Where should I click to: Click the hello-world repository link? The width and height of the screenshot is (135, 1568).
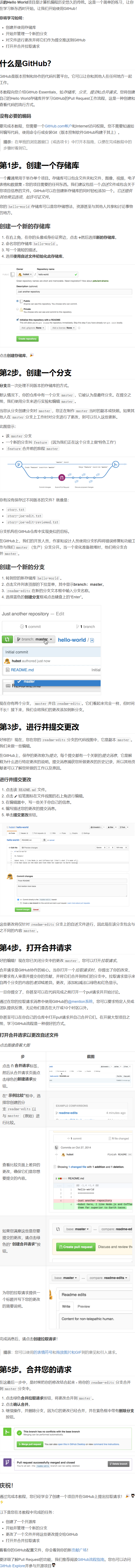pyautogui.click(x=72, y=640)
